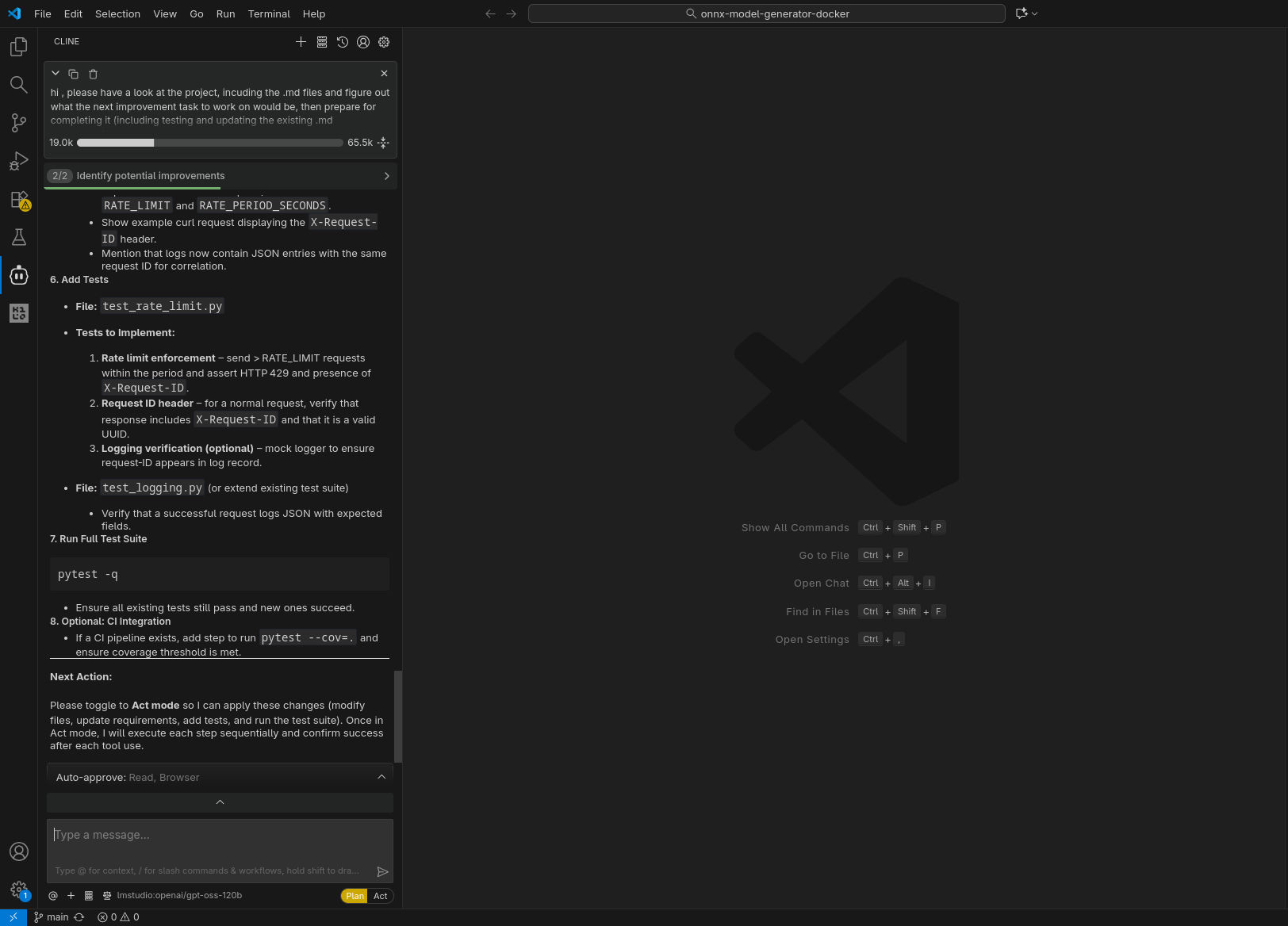The image size is (1288, 926).
Task: Switch Cline to Act mode
Action: 381,896
